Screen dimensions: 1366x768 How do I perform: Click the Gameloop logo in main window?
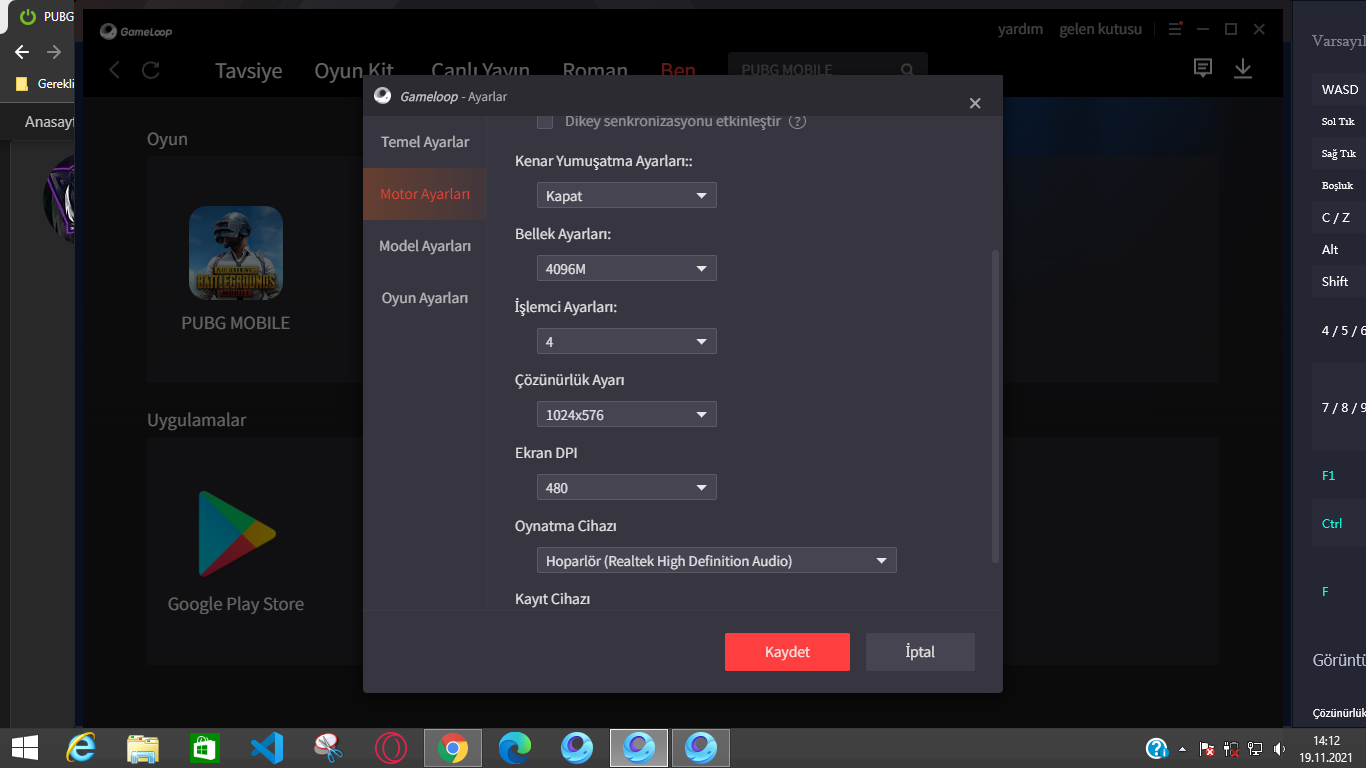[x=136, y=31]
